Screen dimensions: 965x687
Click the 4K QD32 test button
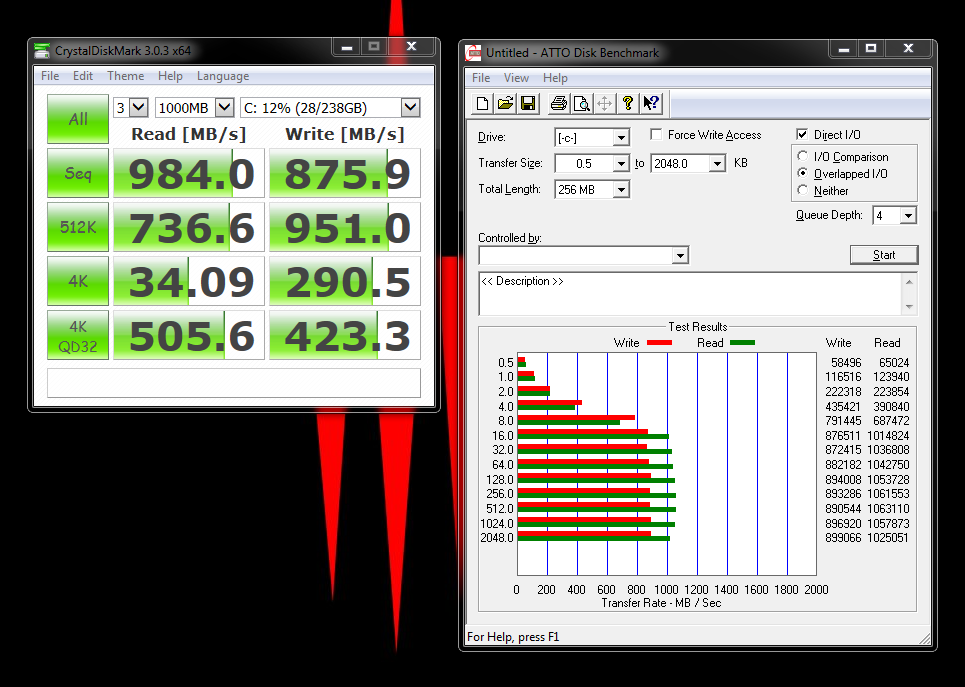[x=78, y=335]
